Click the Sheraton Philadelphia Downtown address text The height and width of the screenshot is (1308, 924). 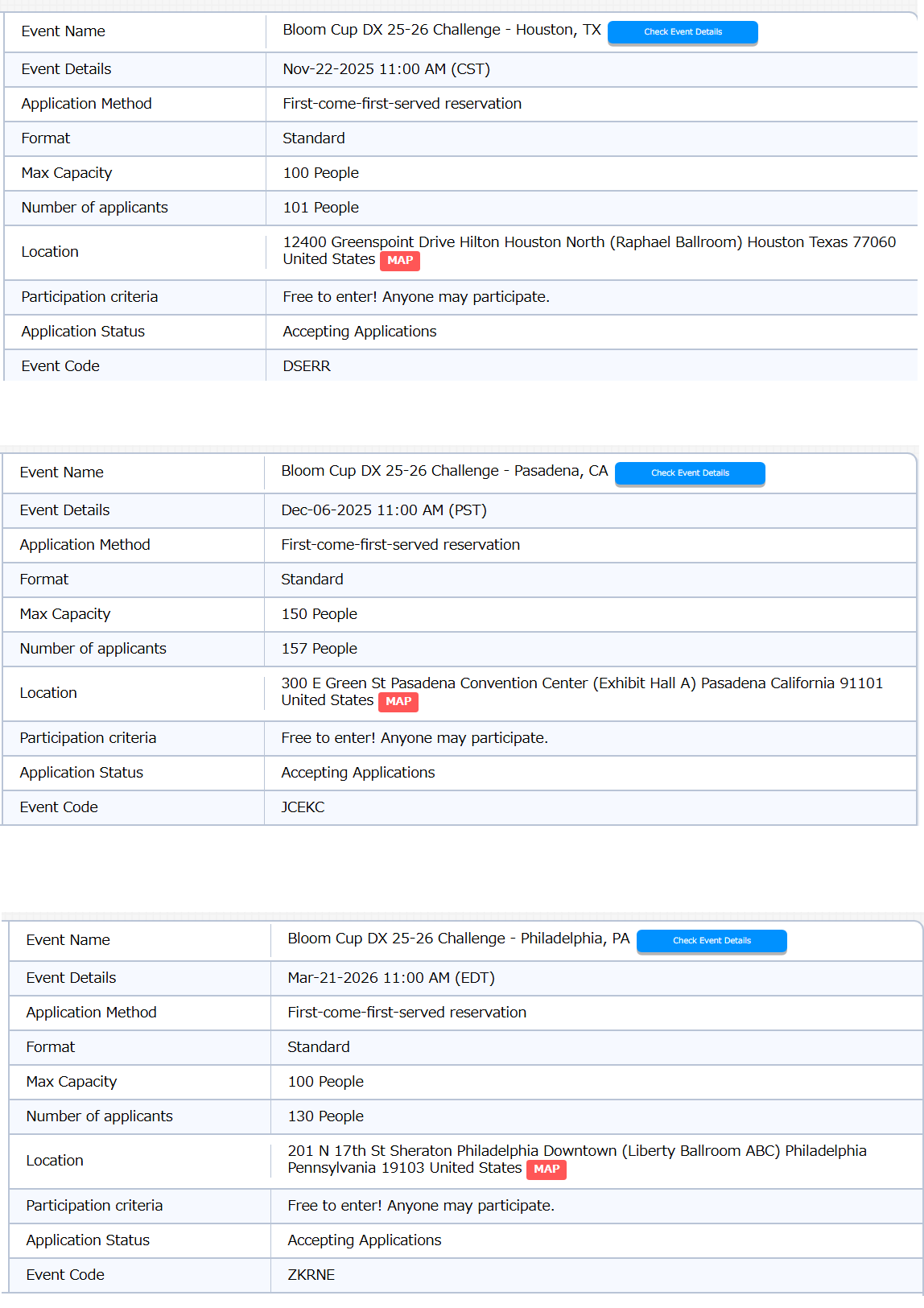pyautogui.click(x=577, y=1159)
